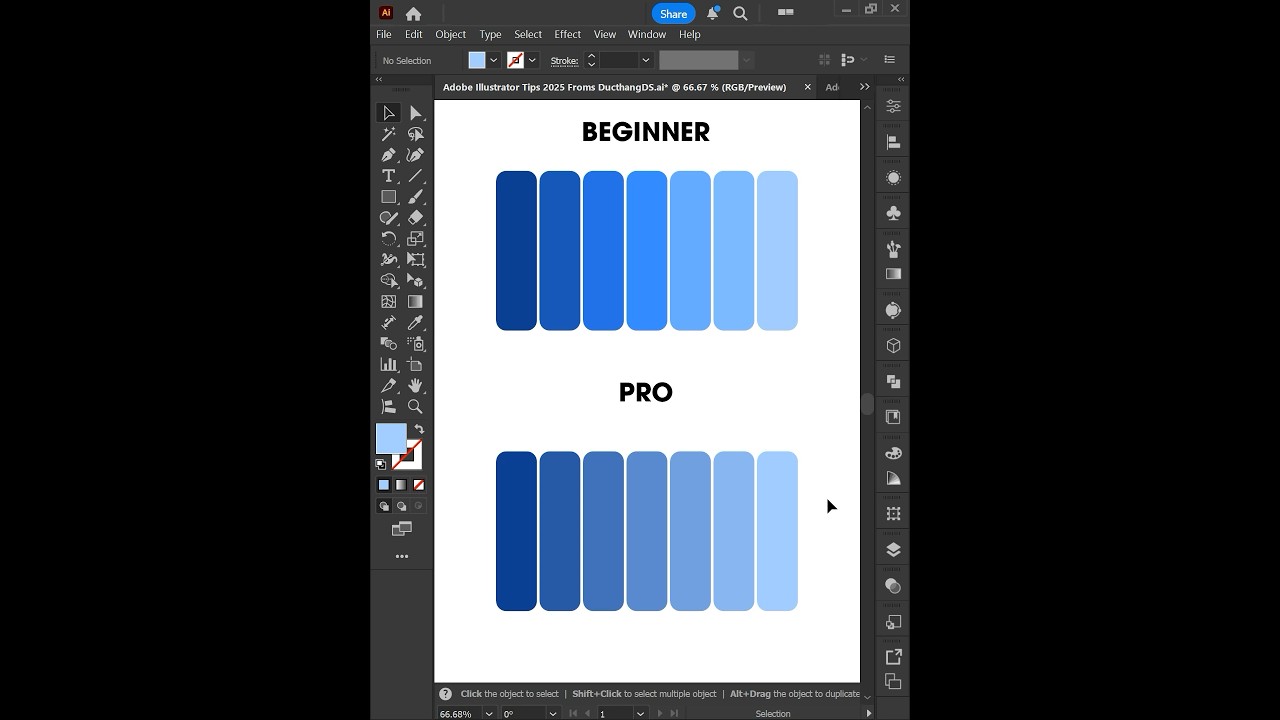Image resolution: width=1280 pixels, height=720 pixels.
Task: Open the Object menu
Action: (450, 34)
